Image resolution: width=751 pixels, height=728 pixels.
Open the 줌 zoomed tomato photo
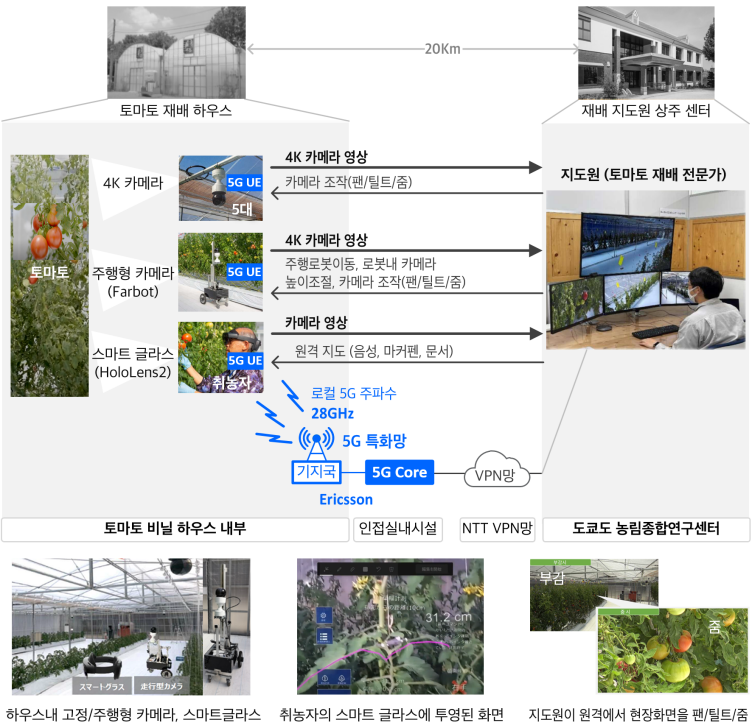672,651
